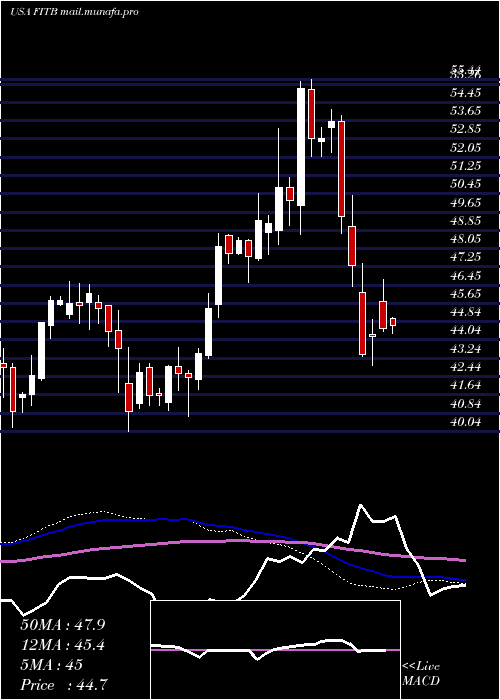Click the Price : 44.7 readout
This screenshot has height=700, width=500.
coord(63,685)
